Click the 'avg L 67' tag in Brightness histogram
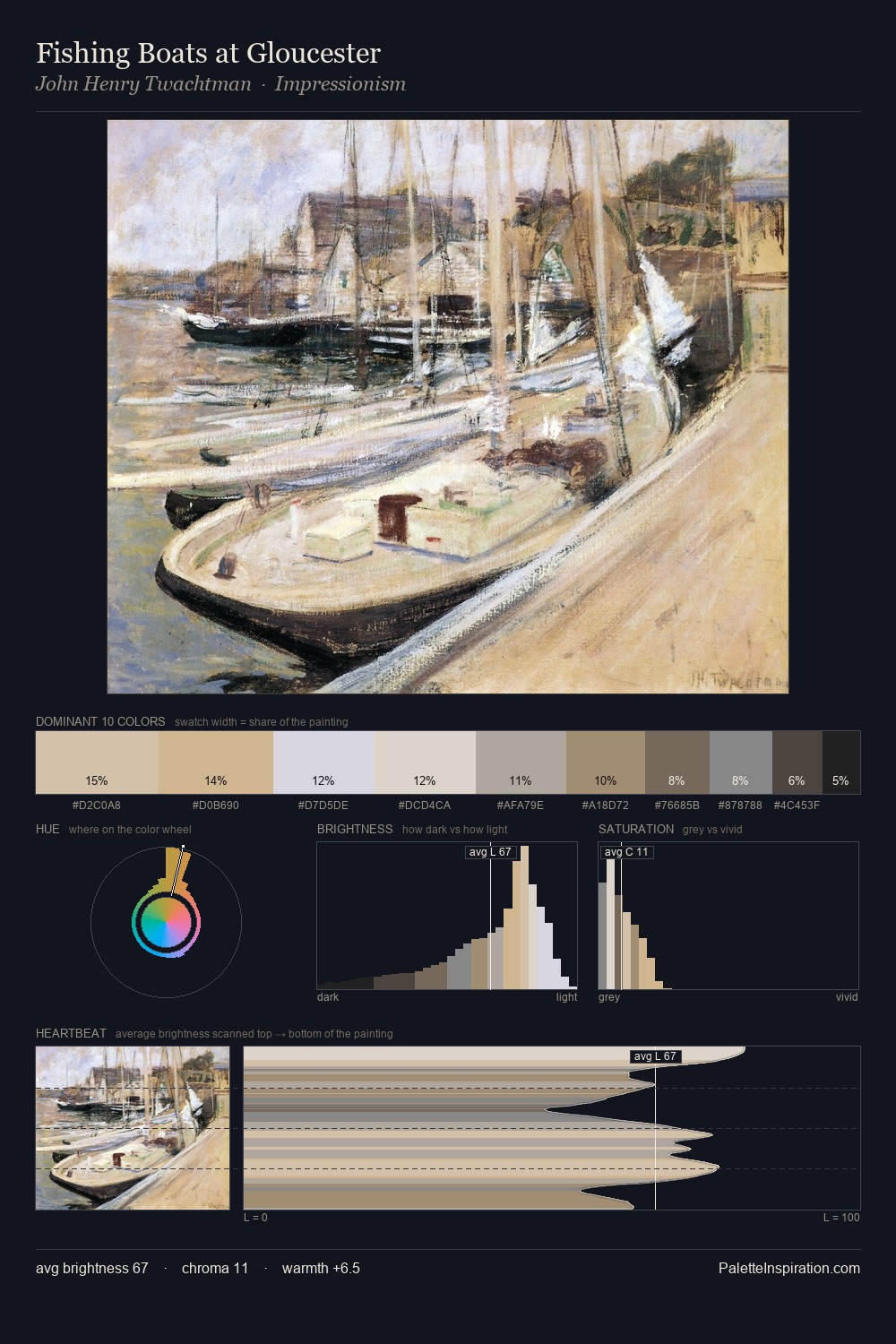Image resolution: width=896 pixels, height=1344 pixels. click(x=491, y=852)
